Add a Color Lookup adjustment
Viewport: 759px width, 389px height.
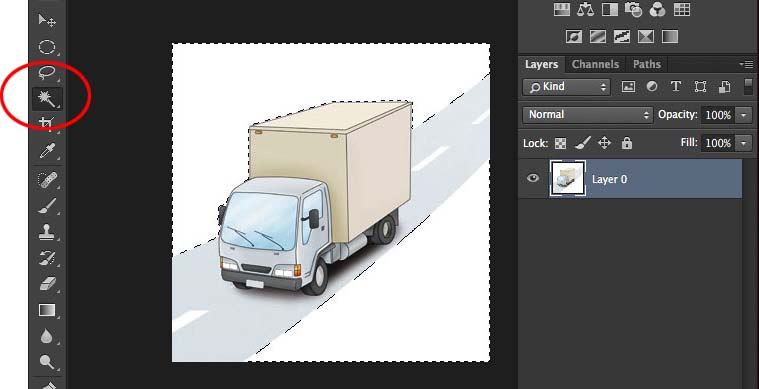pyautogui.click(x=682, y=9)
